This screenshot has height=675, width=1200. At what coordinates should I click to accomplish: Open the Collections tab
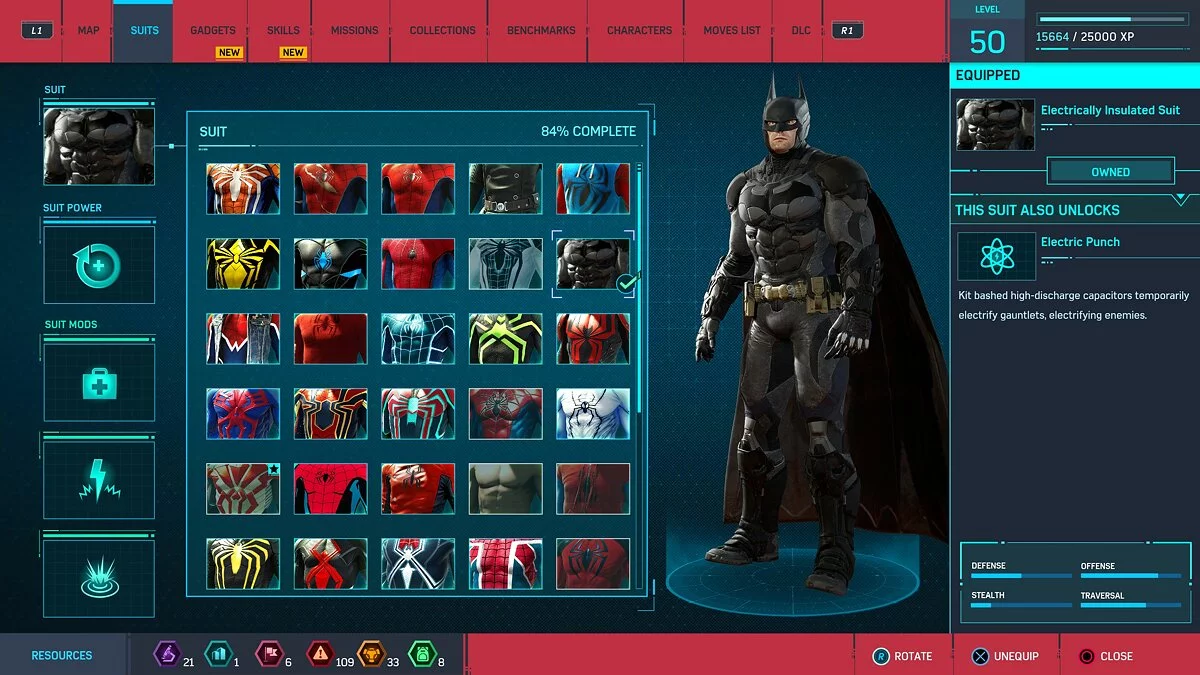[442, 30]
